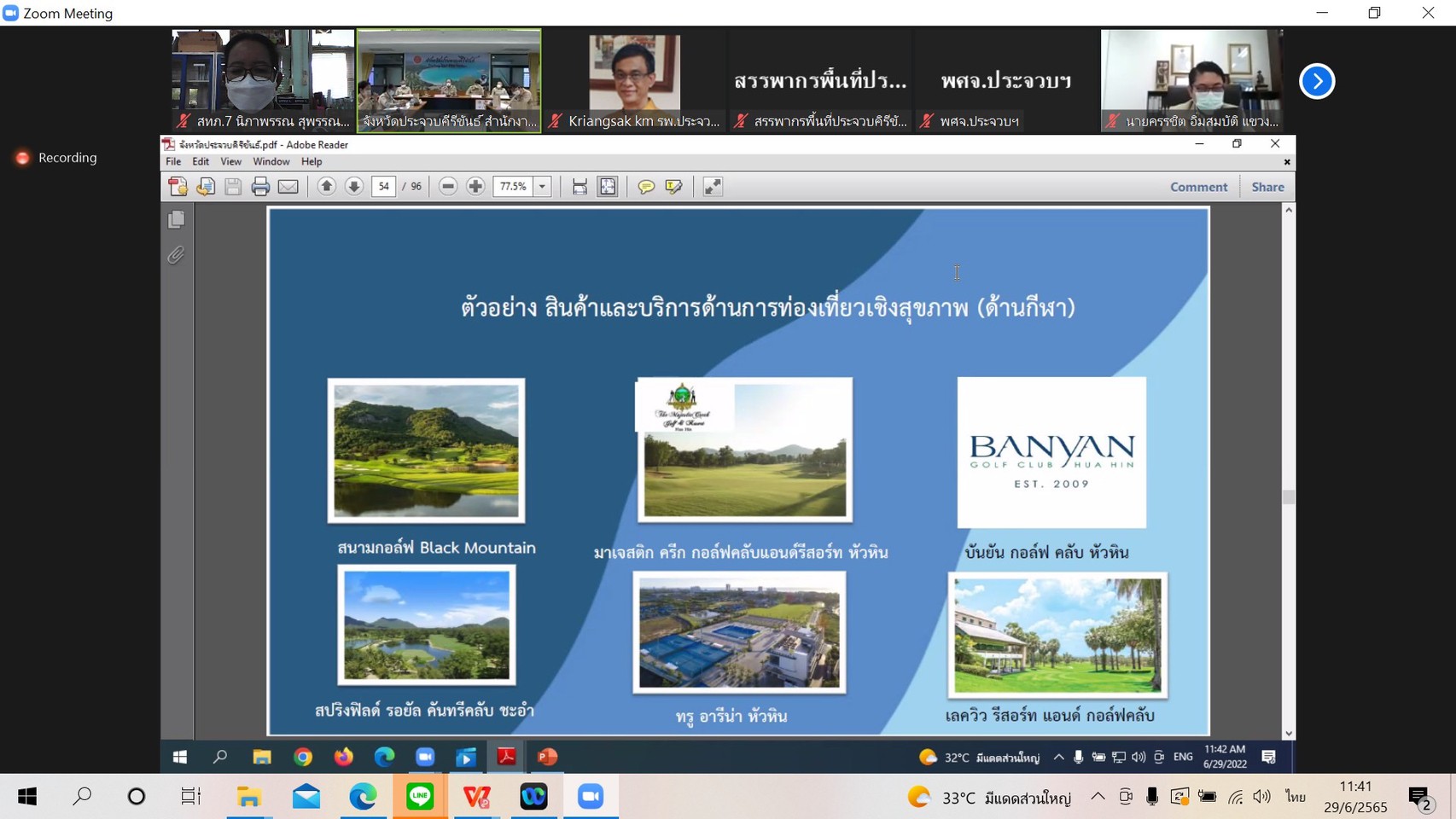Open Task View on taskbar
This screenshot has width=1456, height=819.
click(191, 797)
